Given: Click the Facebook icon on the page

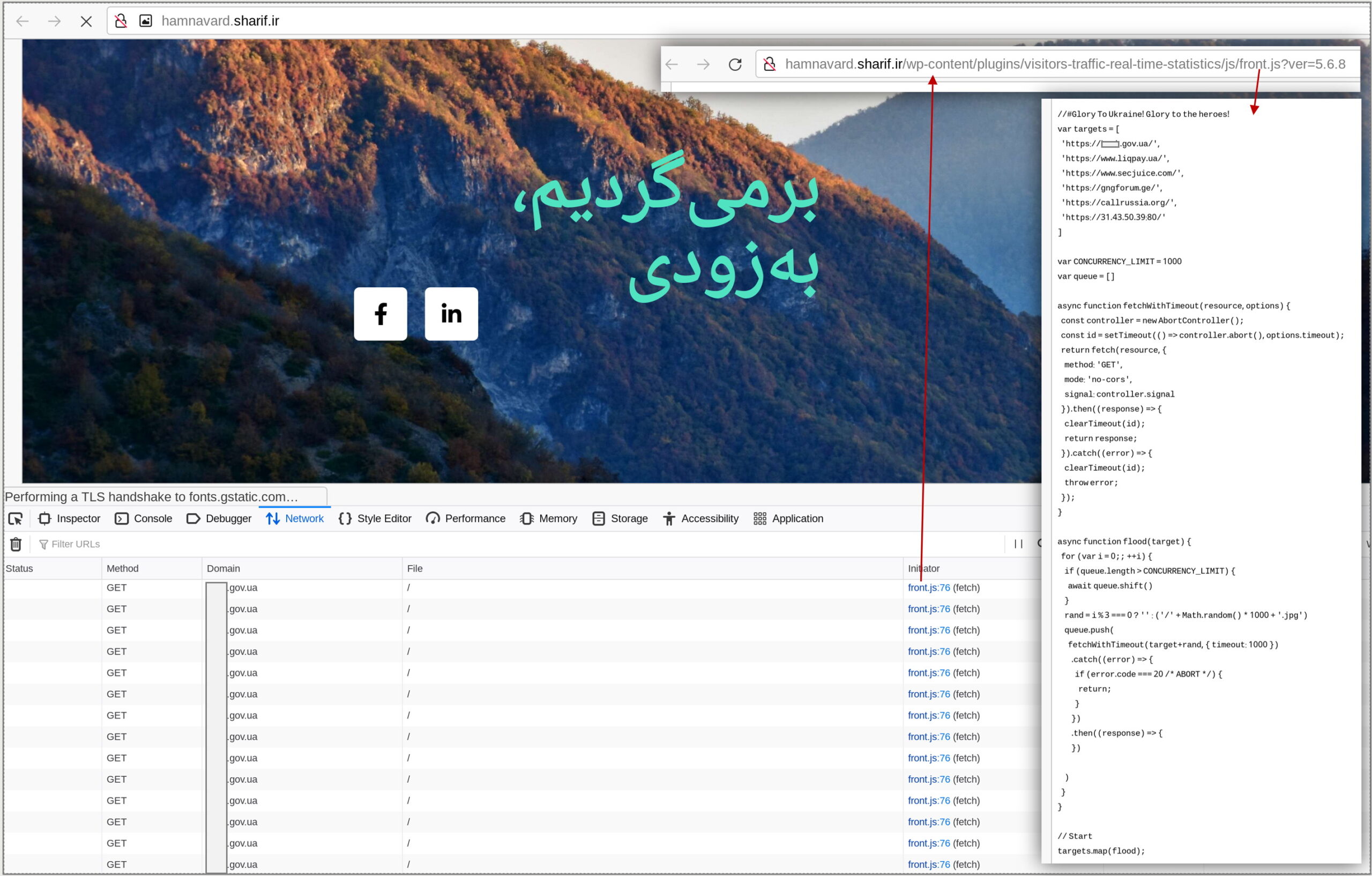Looking at the screenshot, I should [x=380, y=314].
